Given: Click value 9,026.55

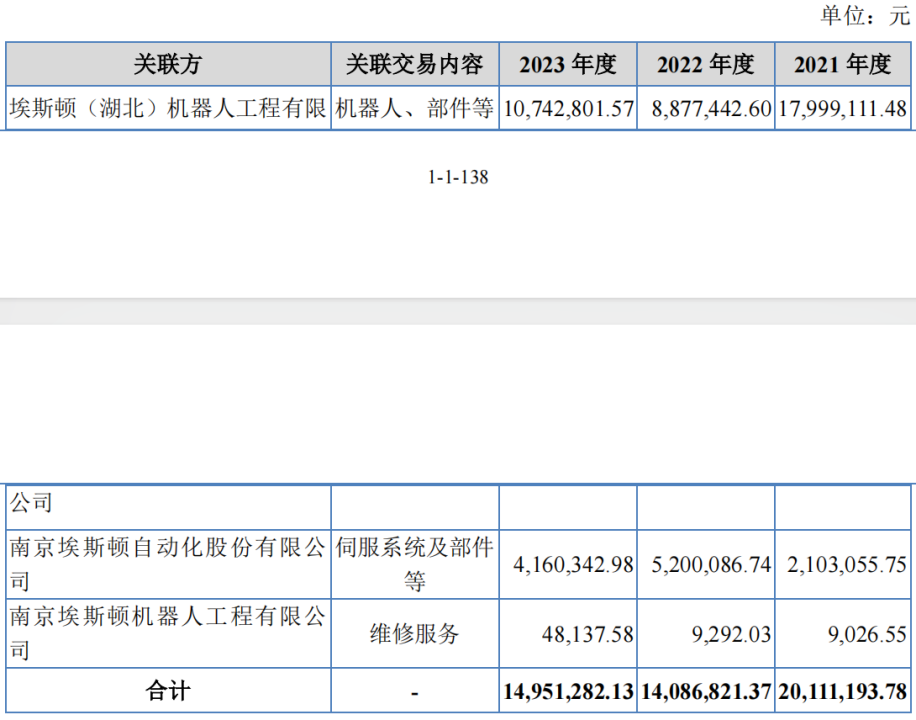Looking at the screenshot, I should (868, 634).
